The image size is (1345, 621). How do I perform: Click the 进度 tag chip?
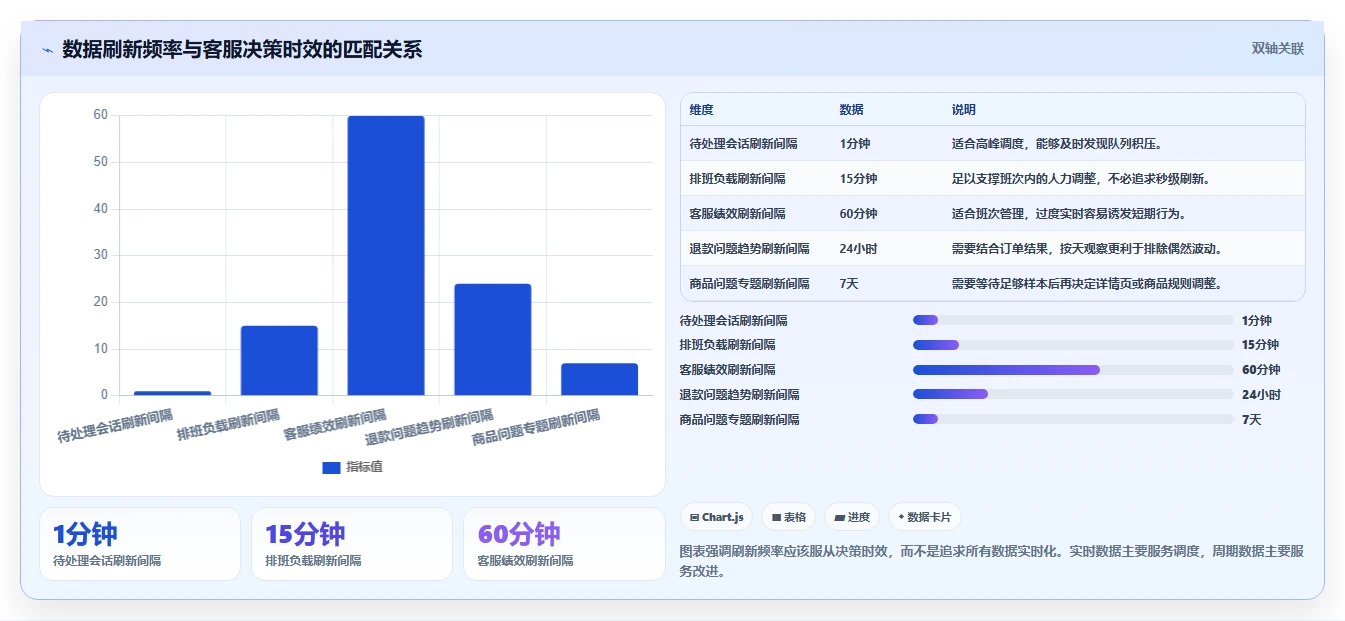click(x=852, y=517)
